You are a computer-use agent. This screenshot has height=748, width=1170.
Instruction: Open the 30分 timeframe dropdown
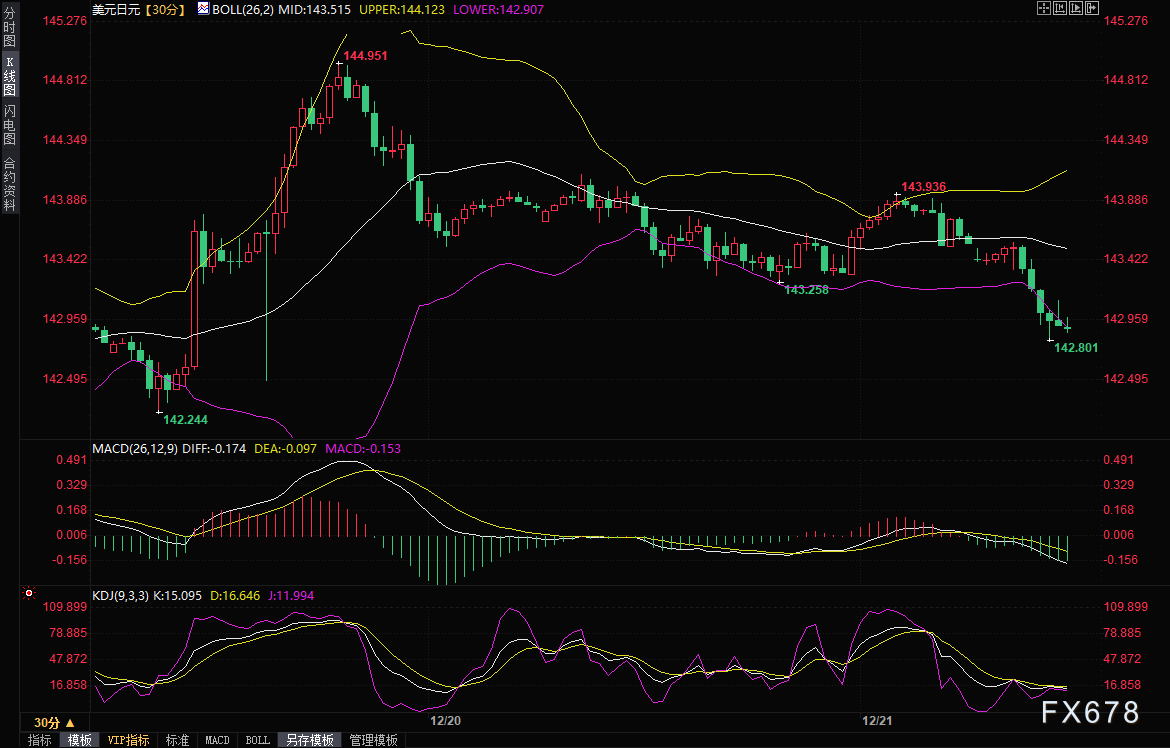tap(54, 723)
